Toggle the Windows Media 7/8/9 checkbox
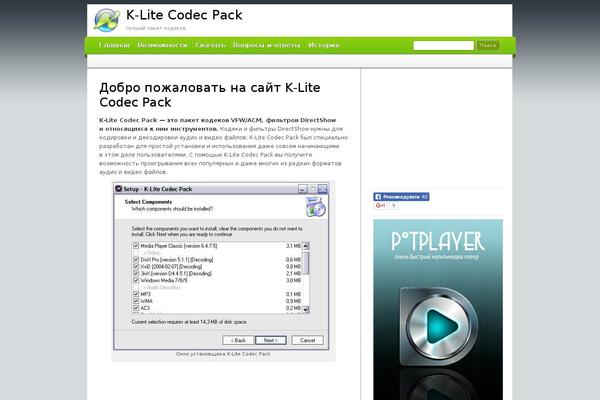Viewport: 600px width, 400px height. (136, 280)
